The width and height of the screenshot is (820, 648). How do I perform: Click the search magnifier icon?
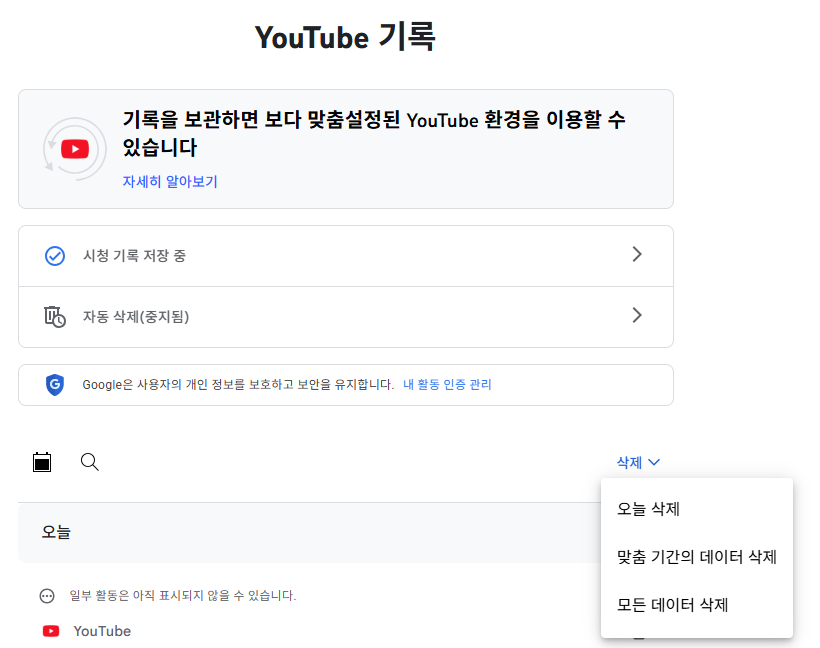click(90, 462)
